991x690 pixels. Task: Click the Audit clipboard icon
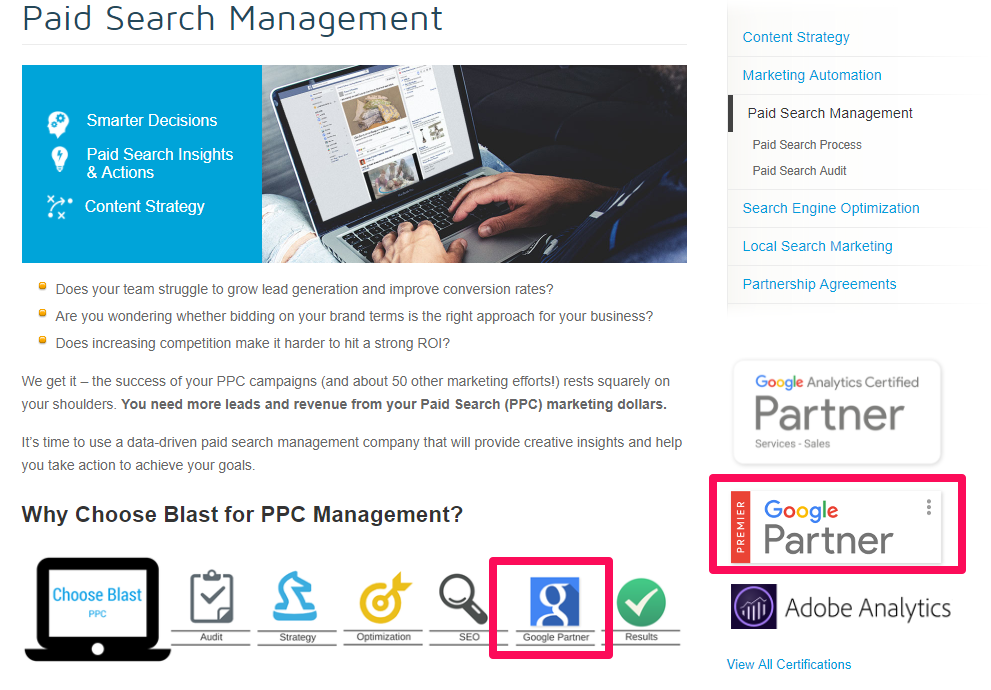pyautogui.click(x=212, y=596)
